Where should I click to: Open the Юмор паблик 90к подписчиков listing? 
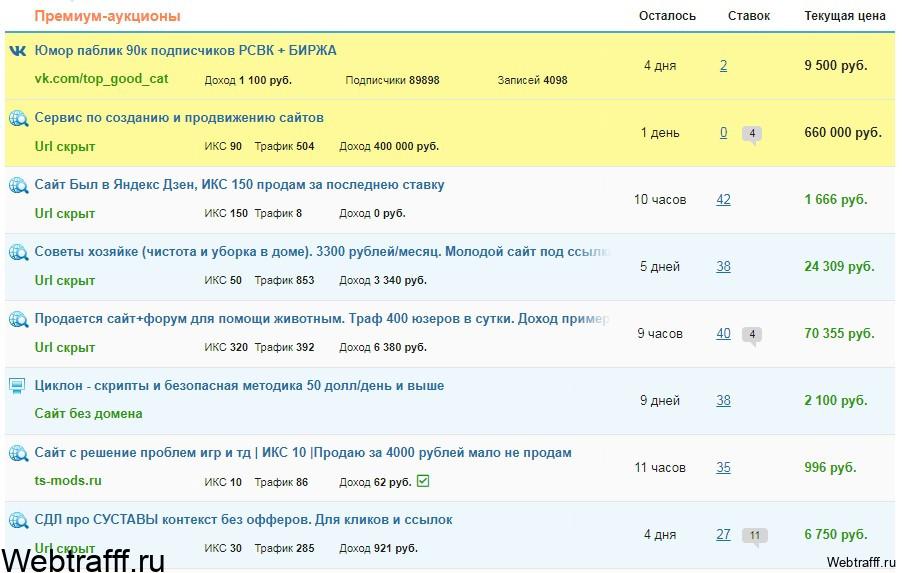point(185,51)
